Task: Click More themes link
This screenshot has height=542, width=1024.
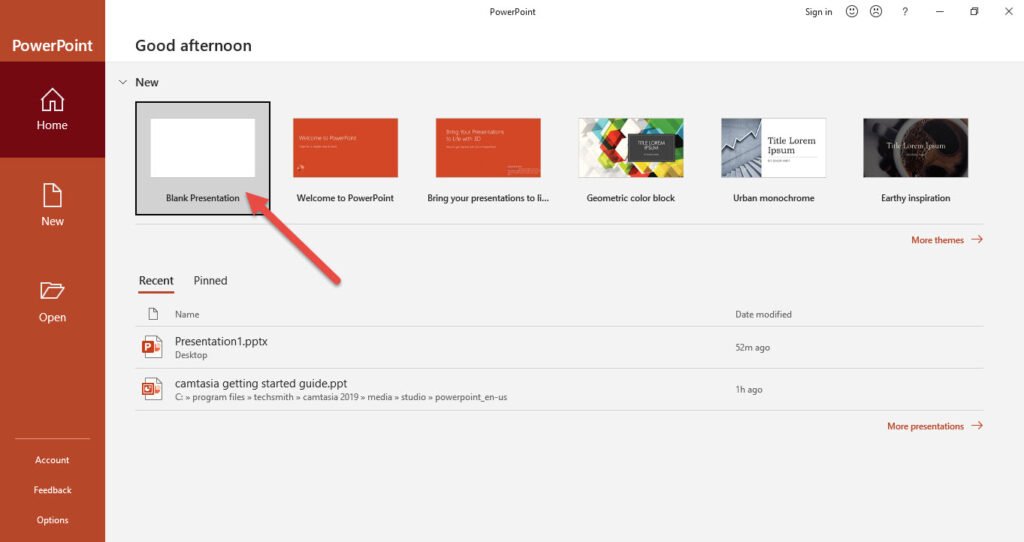Action: 947,240
